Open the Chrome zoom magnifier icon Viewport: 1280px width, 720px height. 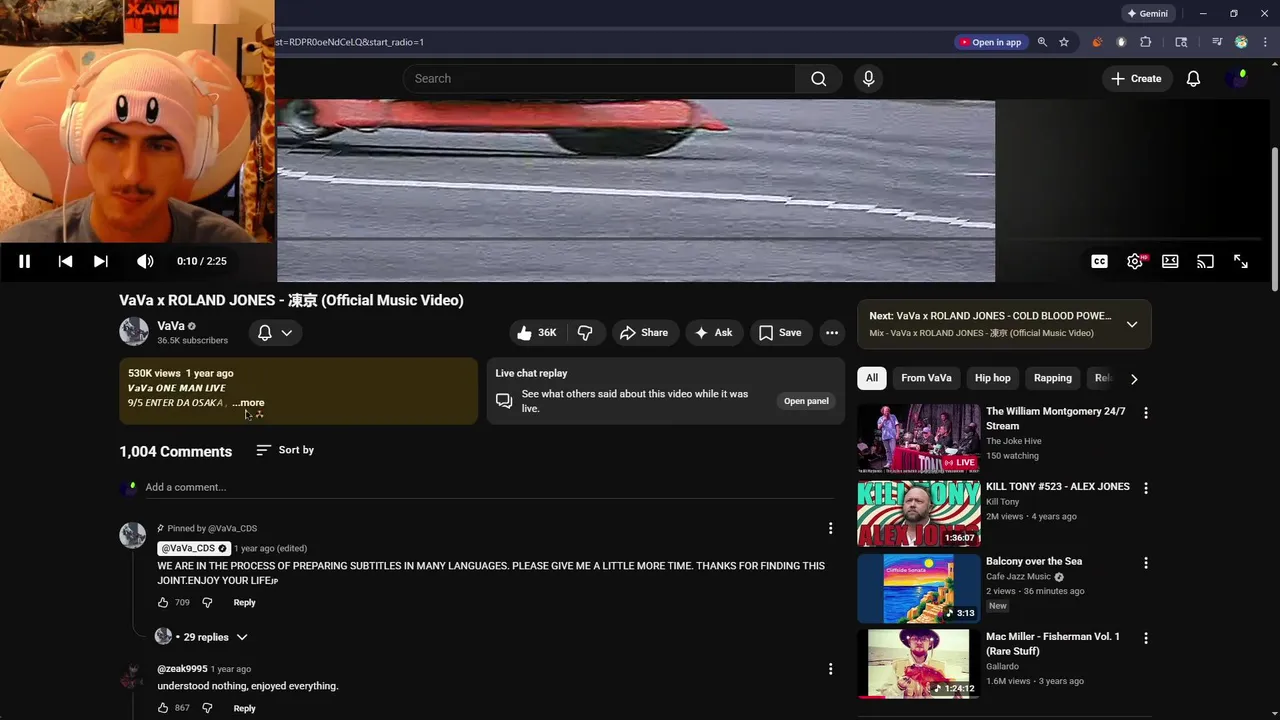click(1042, 42)
